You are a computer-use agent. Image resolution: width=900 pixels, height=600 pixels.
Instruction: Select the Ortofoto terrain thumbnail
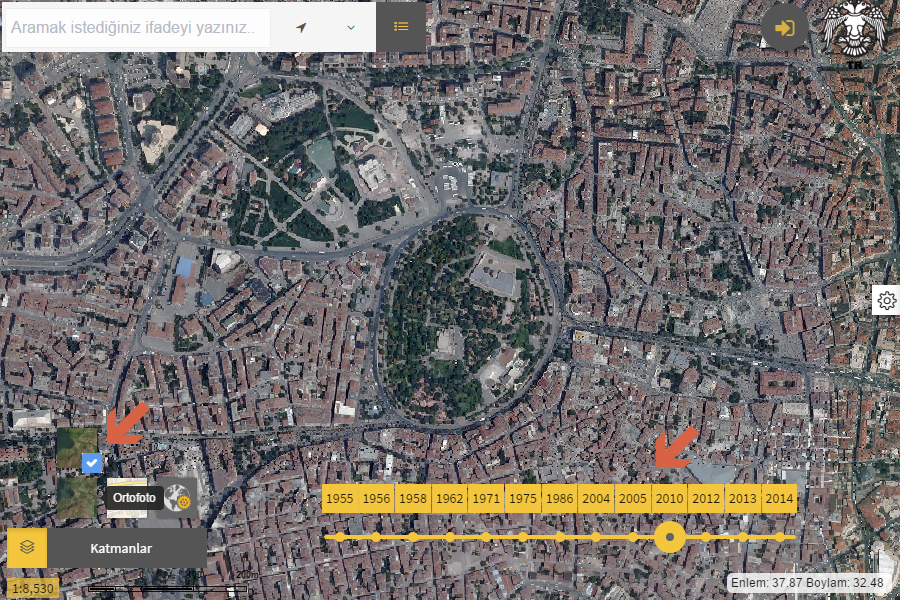point(77,497)
